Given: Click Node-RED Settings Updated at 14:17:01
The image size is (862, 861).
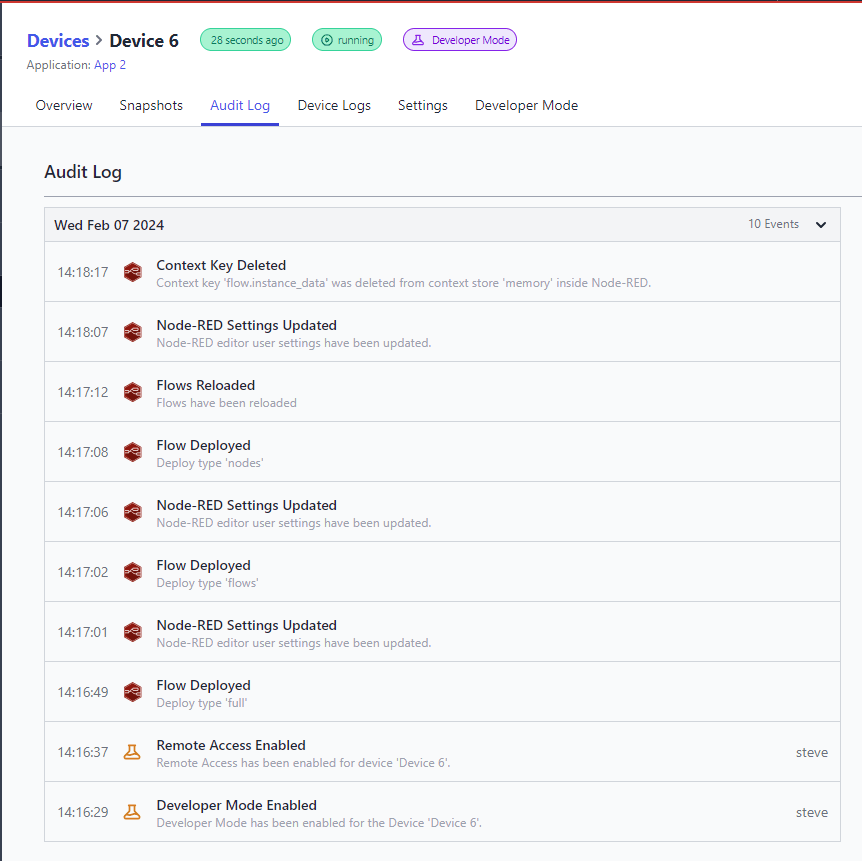Looking at the screenshot, I should [246, 625].
